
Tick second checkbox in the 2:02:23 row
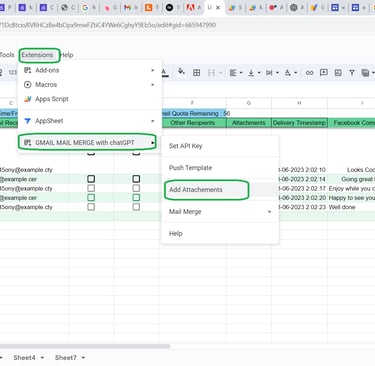(x=136, y=207)
